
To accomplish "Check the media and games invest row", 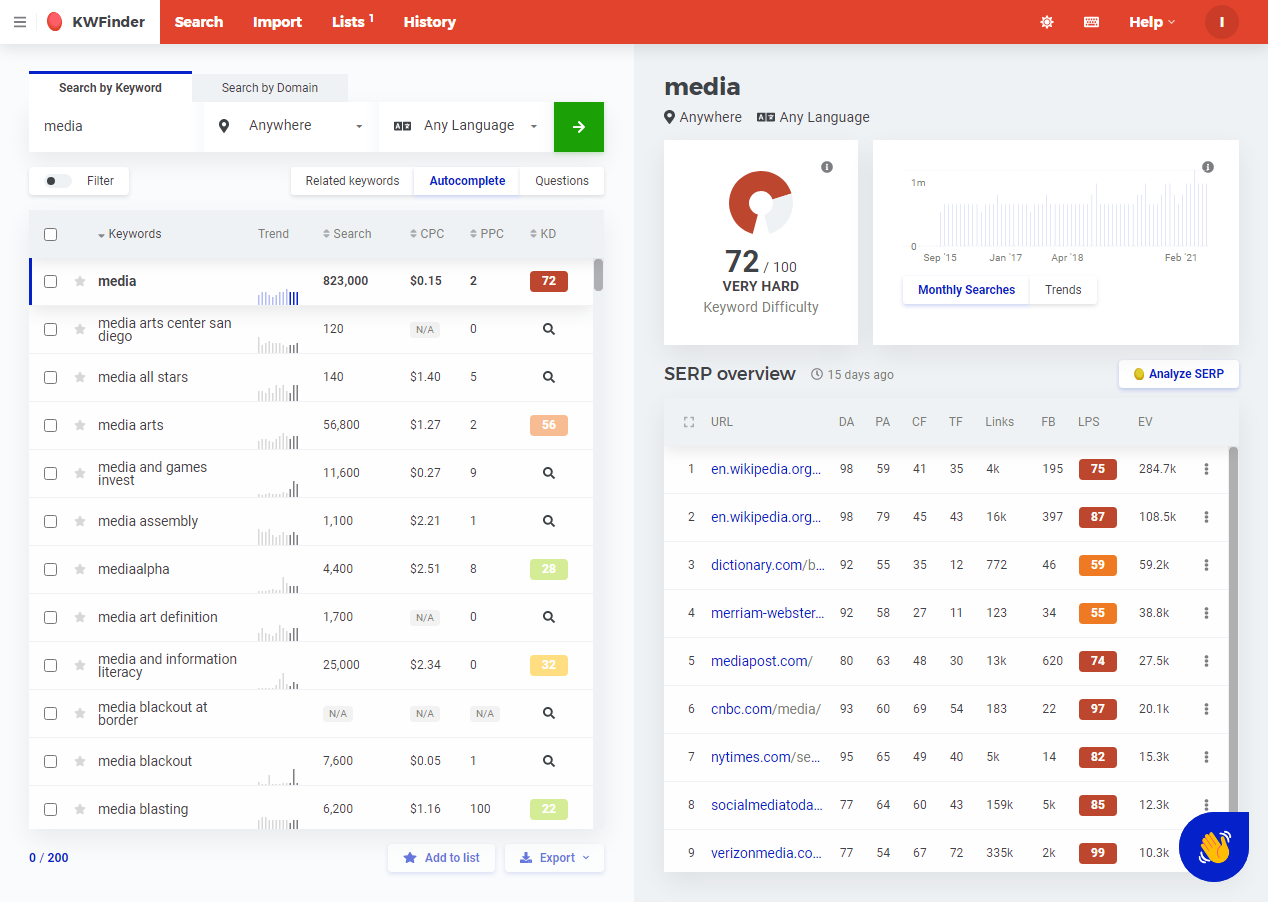I will coord(51,473).
